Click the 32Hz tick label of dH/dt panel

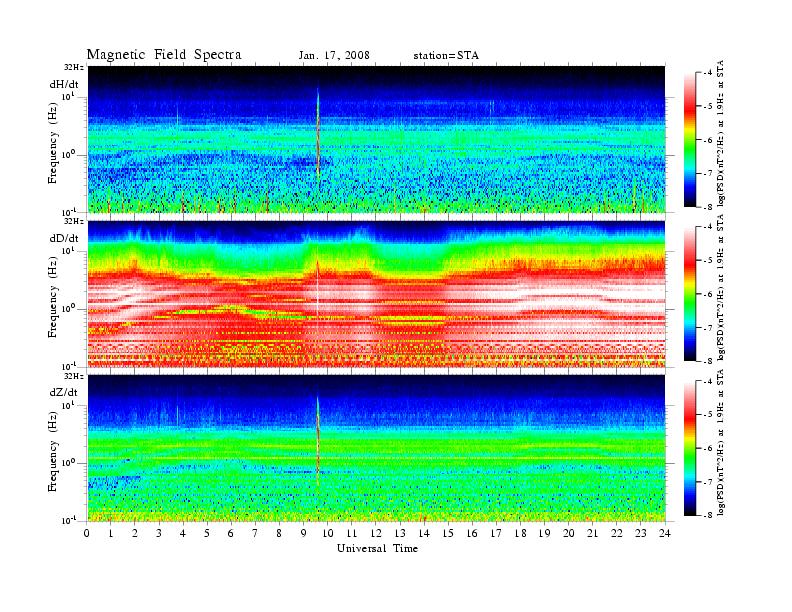73,67
